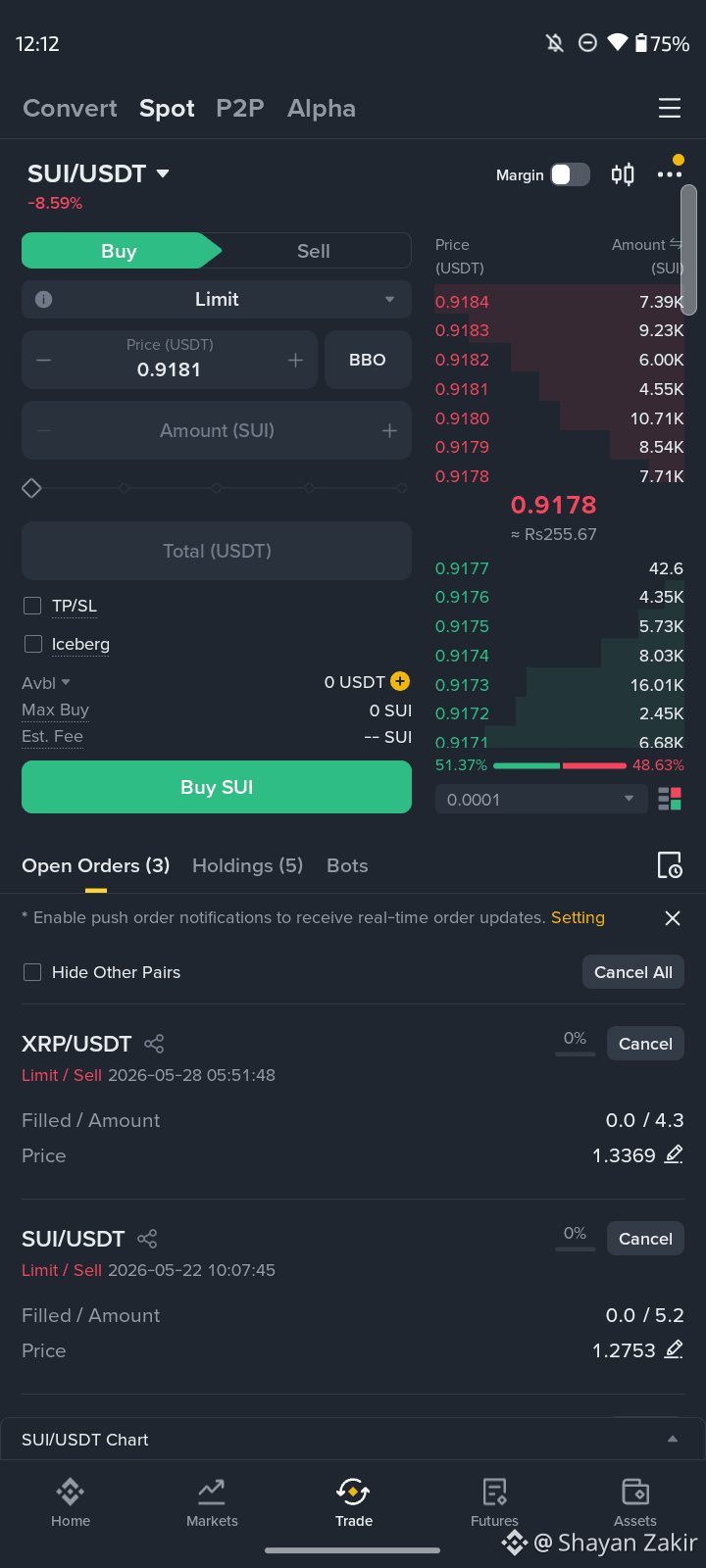Tap the amount percentage slider handle
The image size is (706, 1568).
32,488
